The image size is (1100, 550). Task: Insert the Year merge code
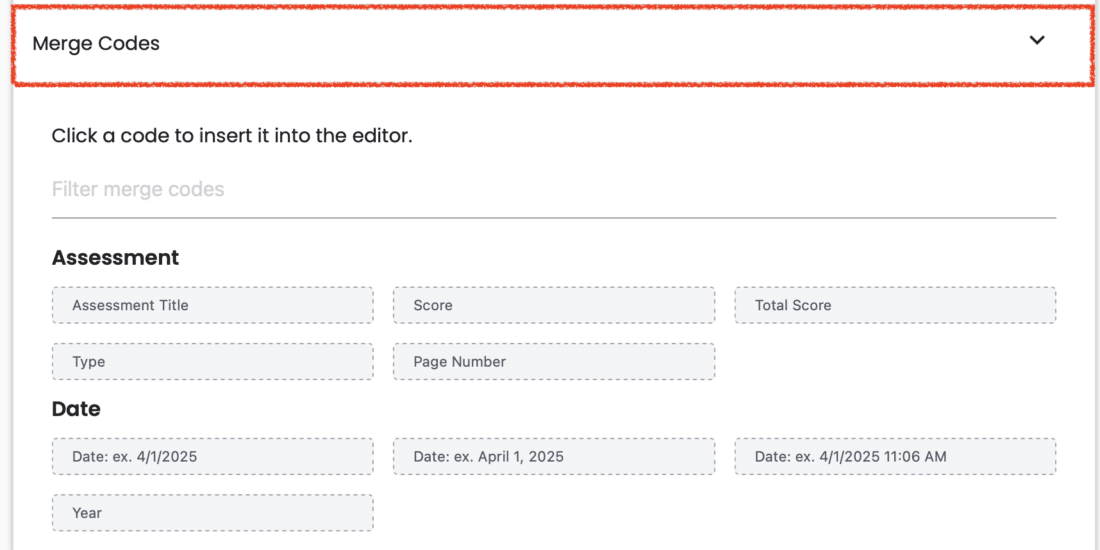[x=213, y=513]
